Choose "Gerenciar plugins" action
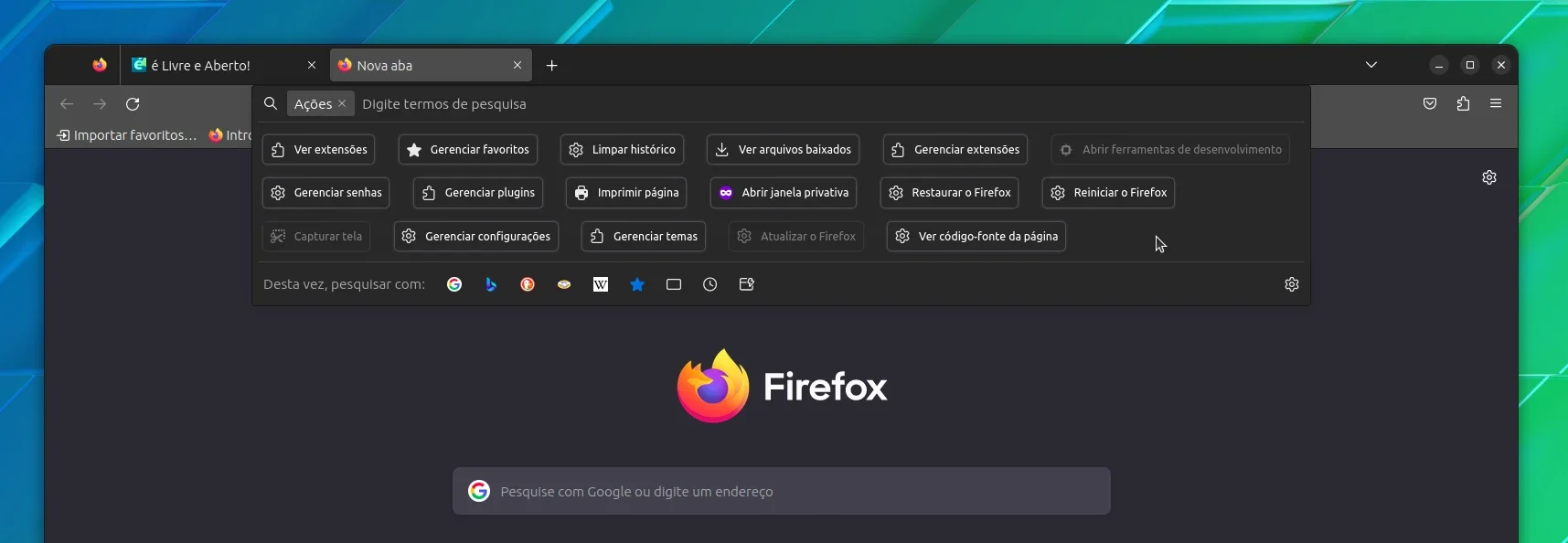 tap(478, 193)
